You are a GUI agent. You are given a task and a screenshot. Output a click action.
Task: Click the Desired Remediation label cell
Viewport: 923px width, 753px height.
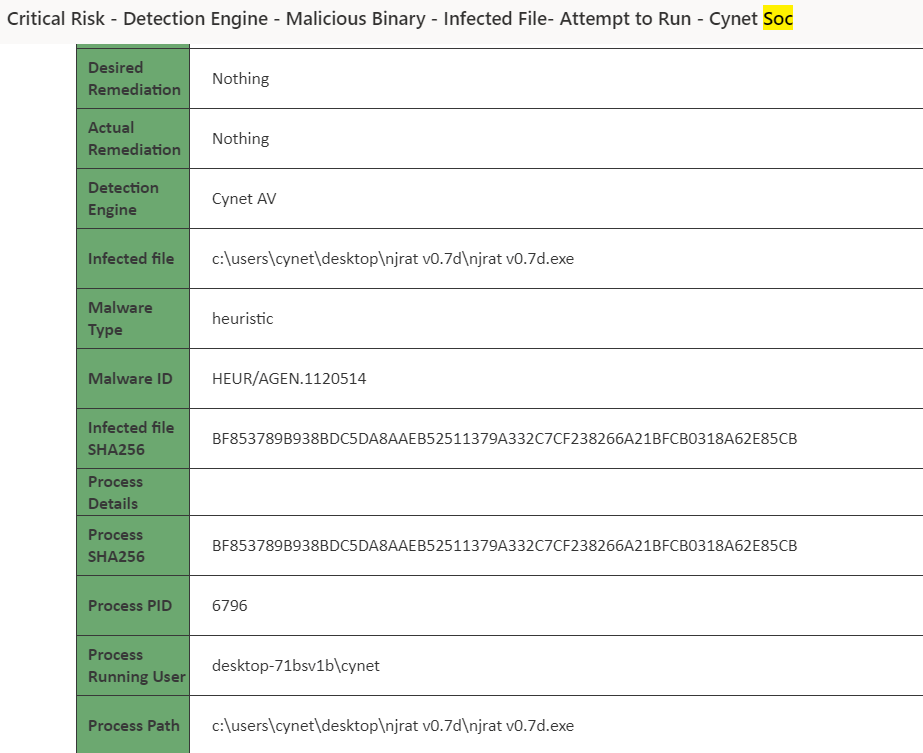[x=133, y=78]
